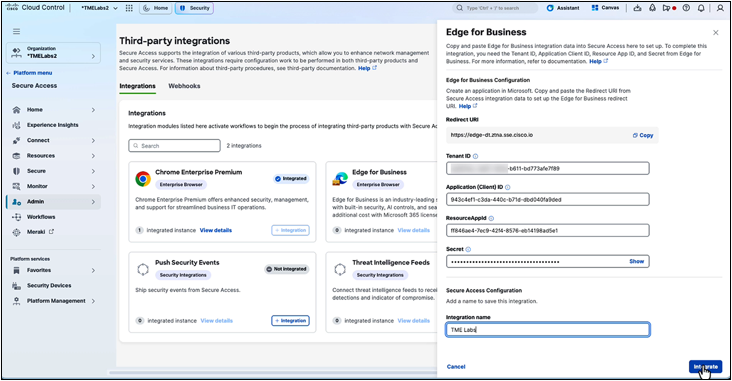
Task: View details for Threat Intelligence Feeds
Action: pyautogui.click(x=414, y=321)
